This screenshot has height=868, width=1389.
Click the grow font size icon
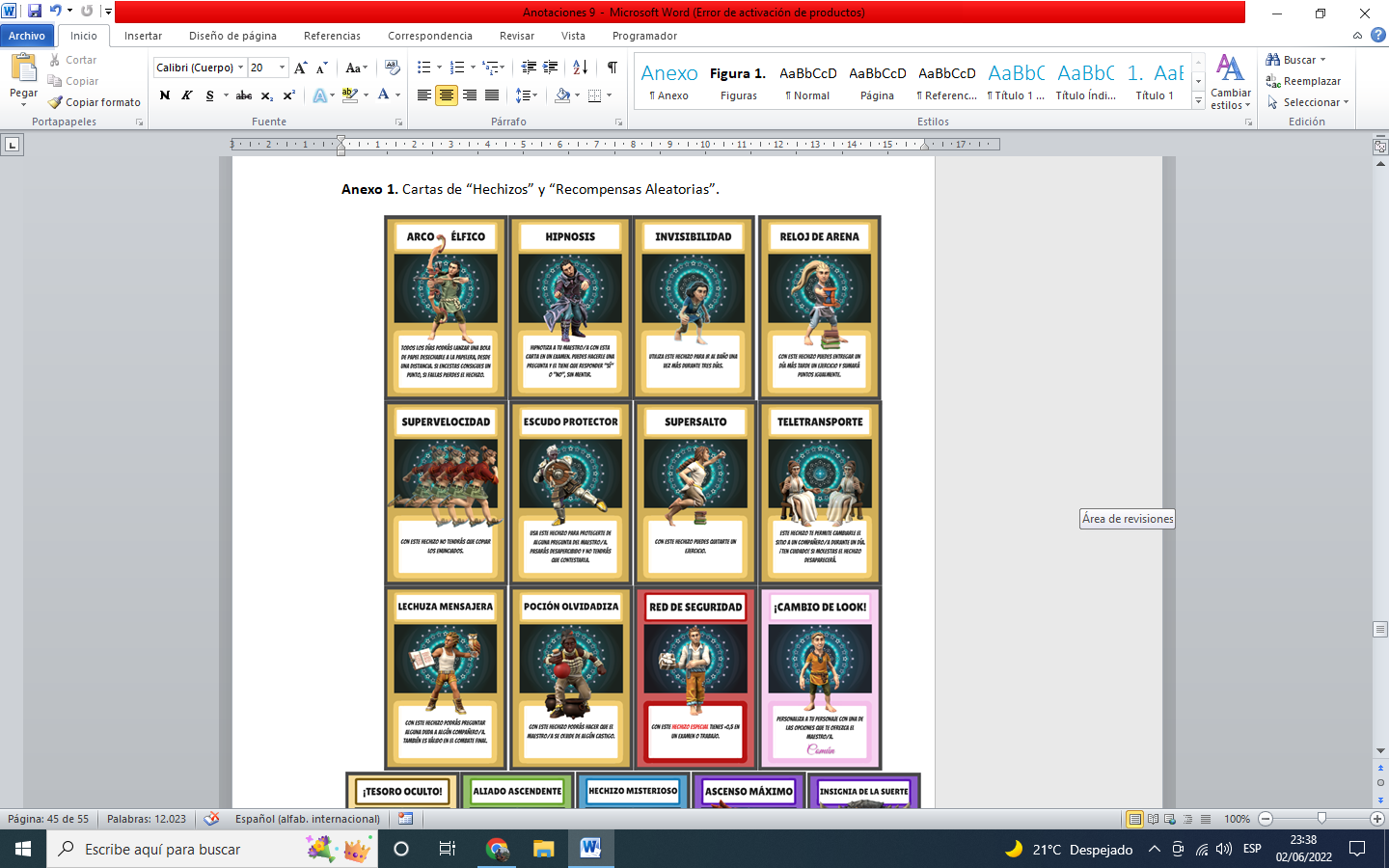point(300,68)
